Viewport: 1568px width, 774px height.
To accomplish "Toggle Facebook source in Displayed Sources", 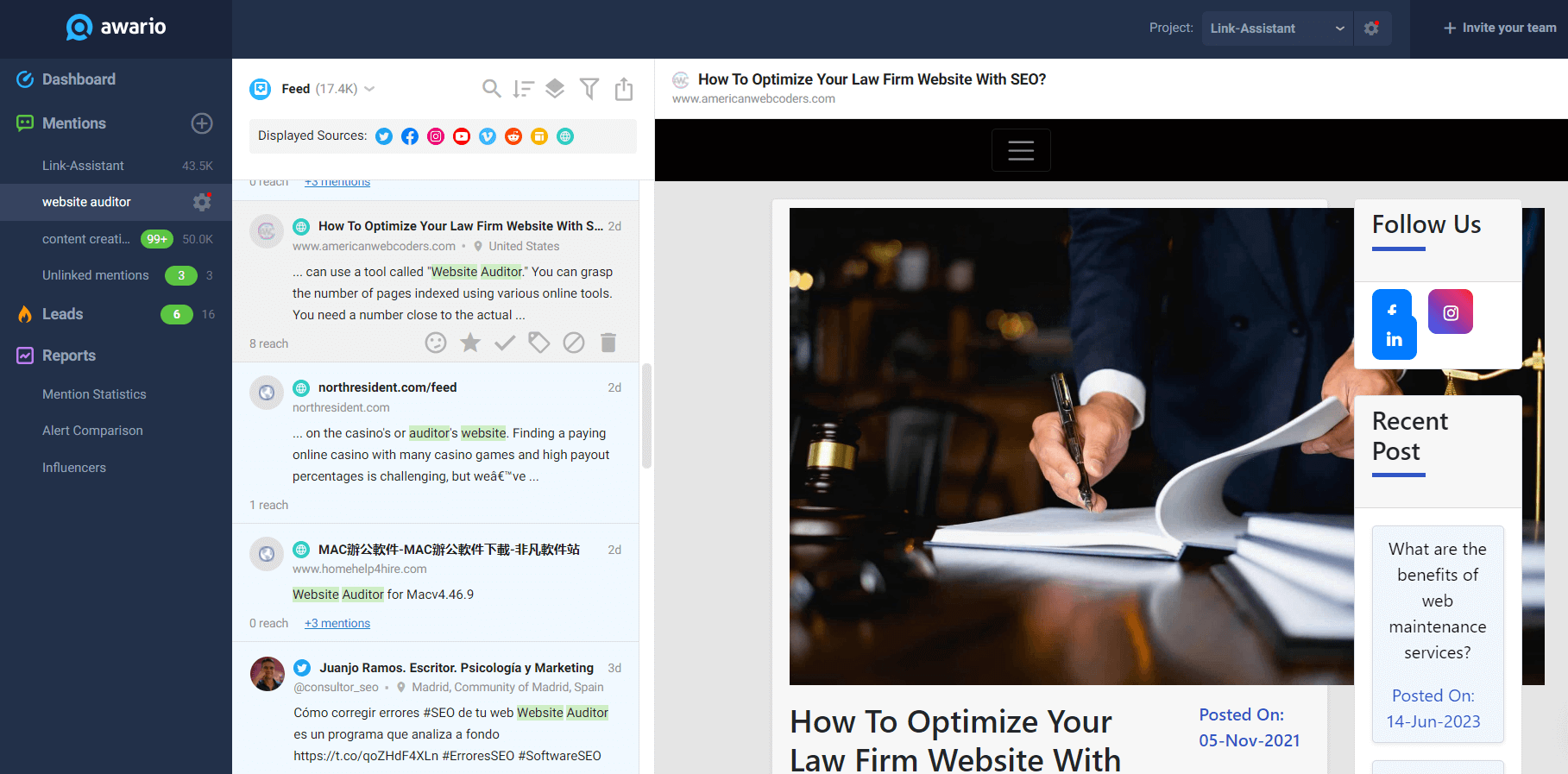I will [x=410, y=136].
